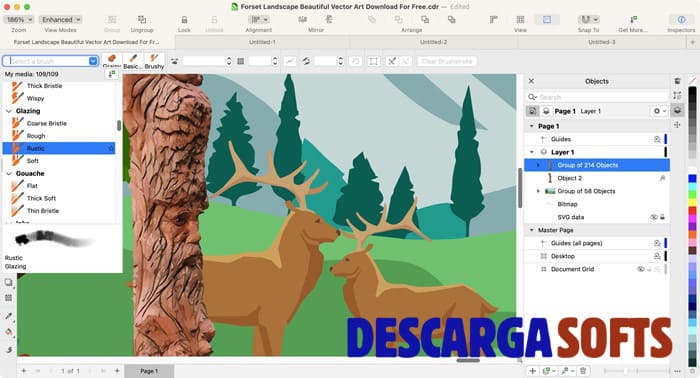Expand the Group of 58 Objects

538,191
